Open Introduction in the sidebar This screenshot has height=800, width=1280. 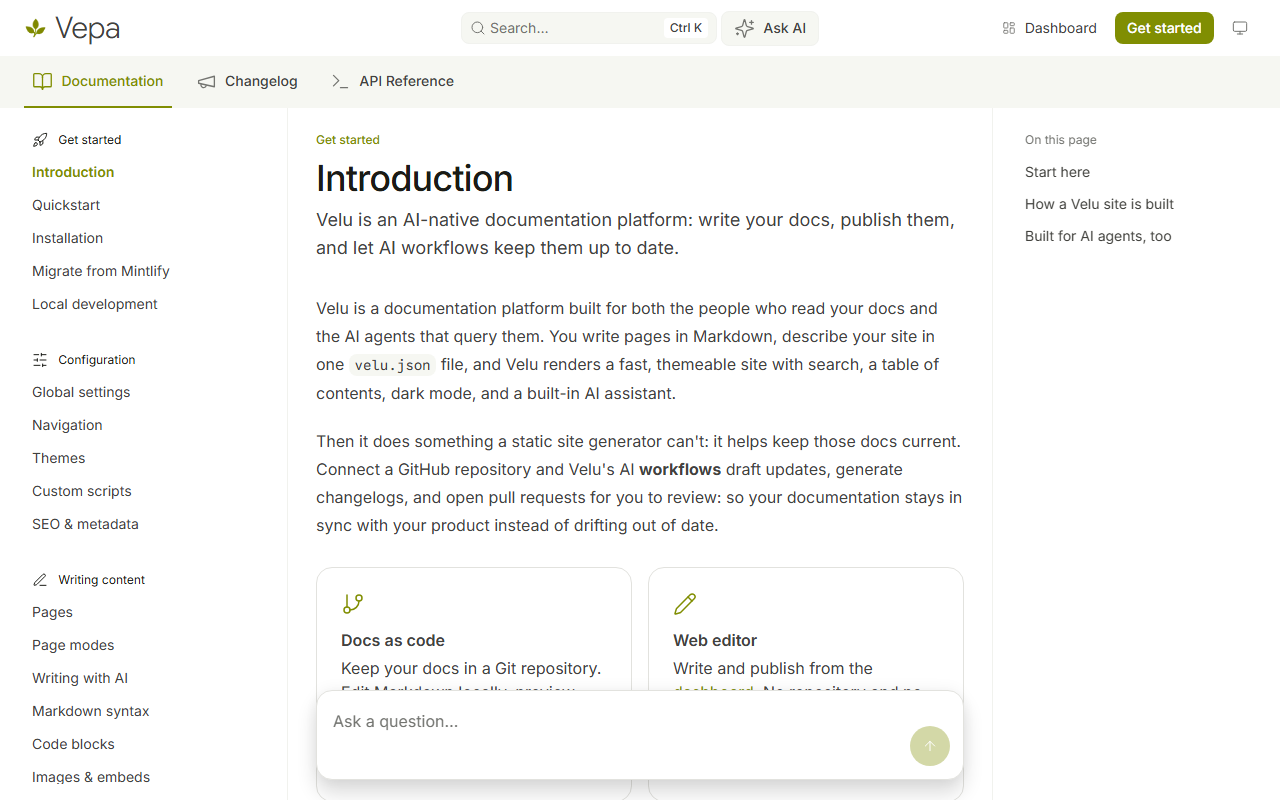(x=73, y=172)
